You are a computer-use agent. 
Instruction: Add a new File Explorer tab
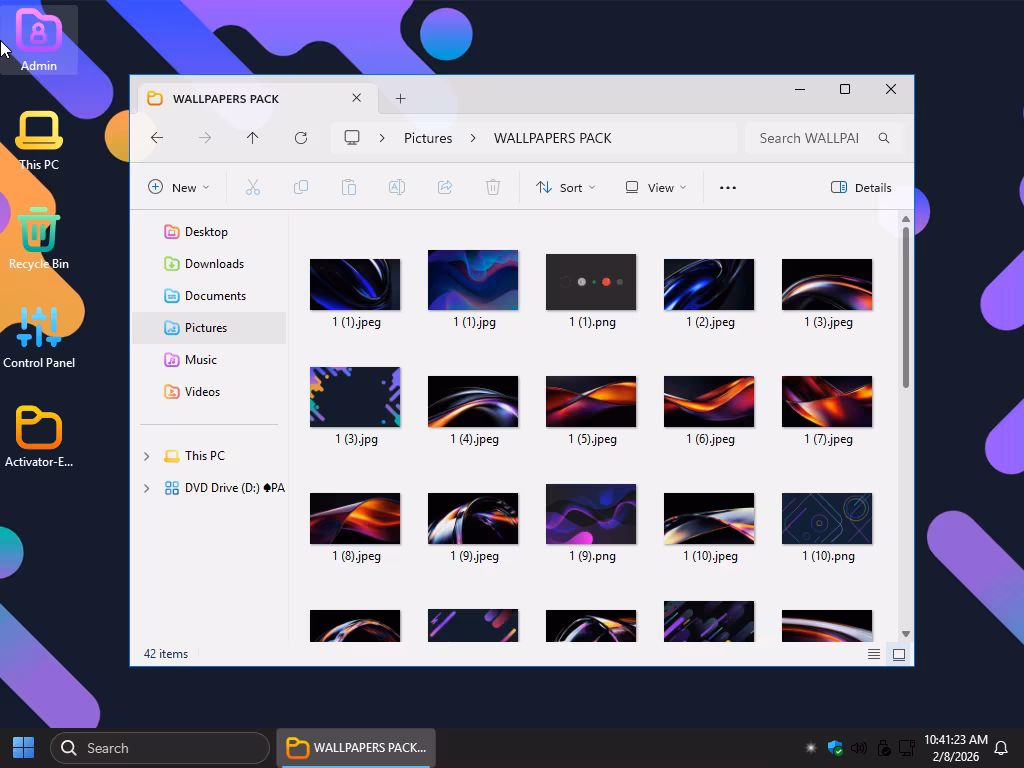400,98
